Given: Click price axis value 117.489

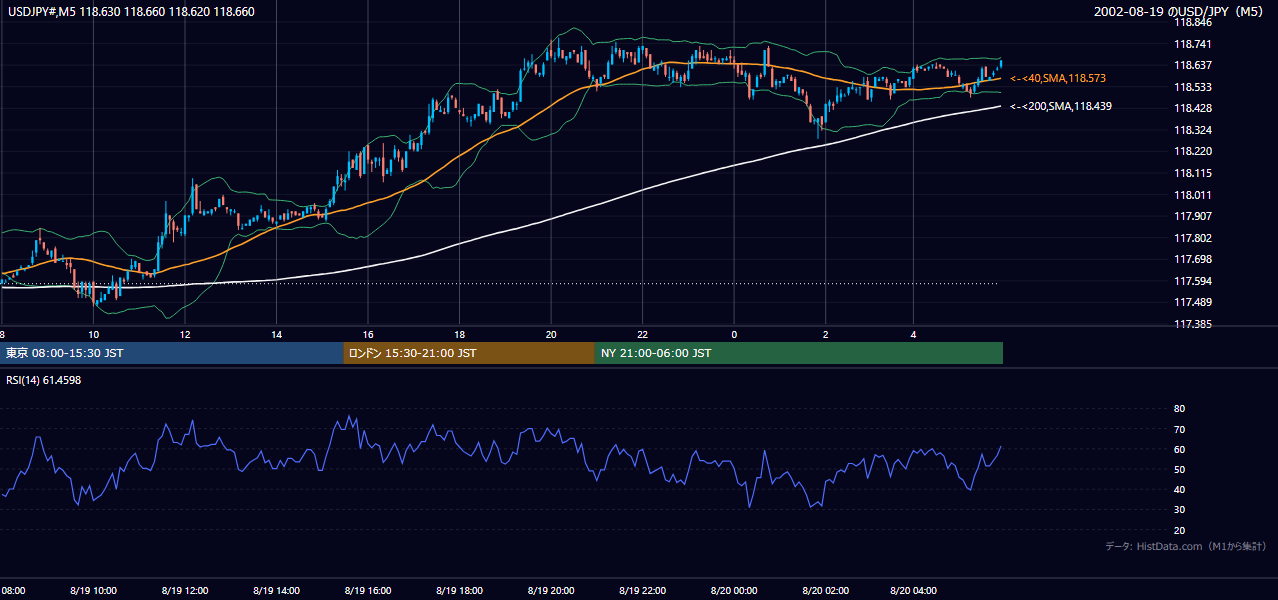Looking at the screenshot, I should point(1194,302).
